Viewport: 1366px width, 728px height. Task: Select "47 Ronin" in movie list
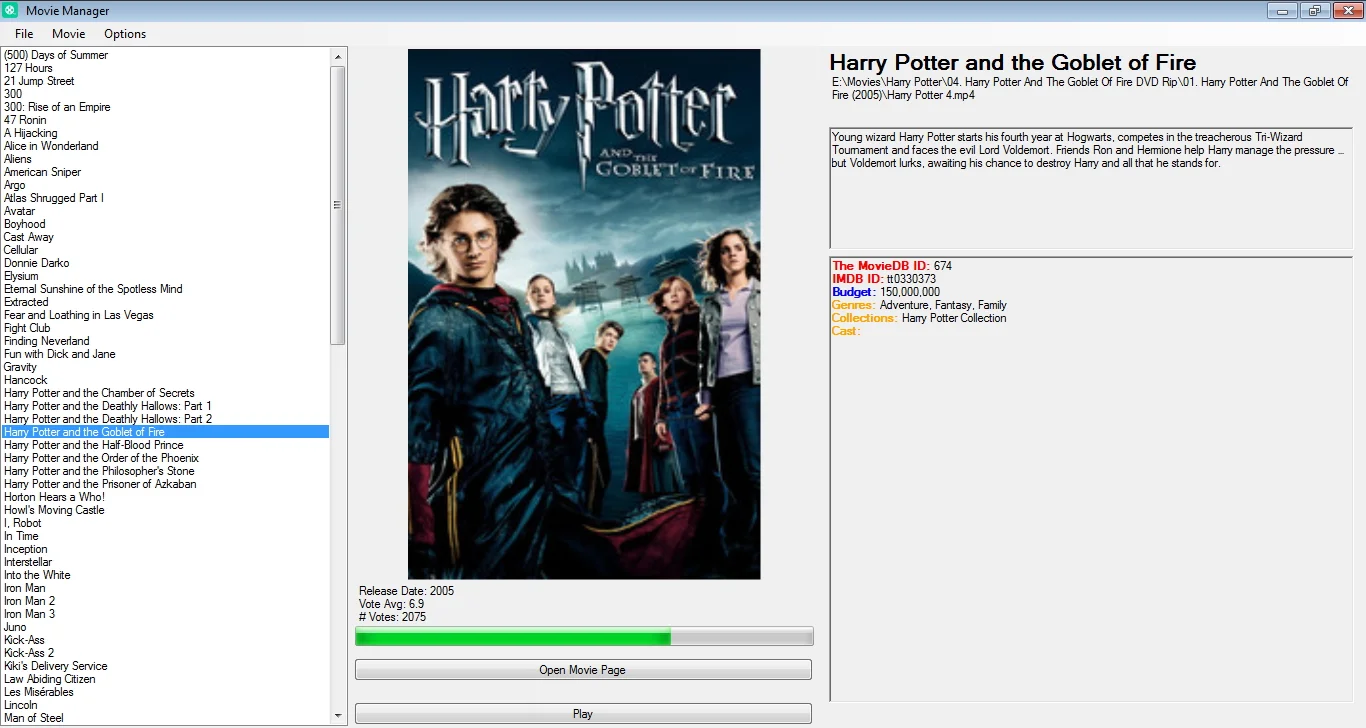(165, 120)
